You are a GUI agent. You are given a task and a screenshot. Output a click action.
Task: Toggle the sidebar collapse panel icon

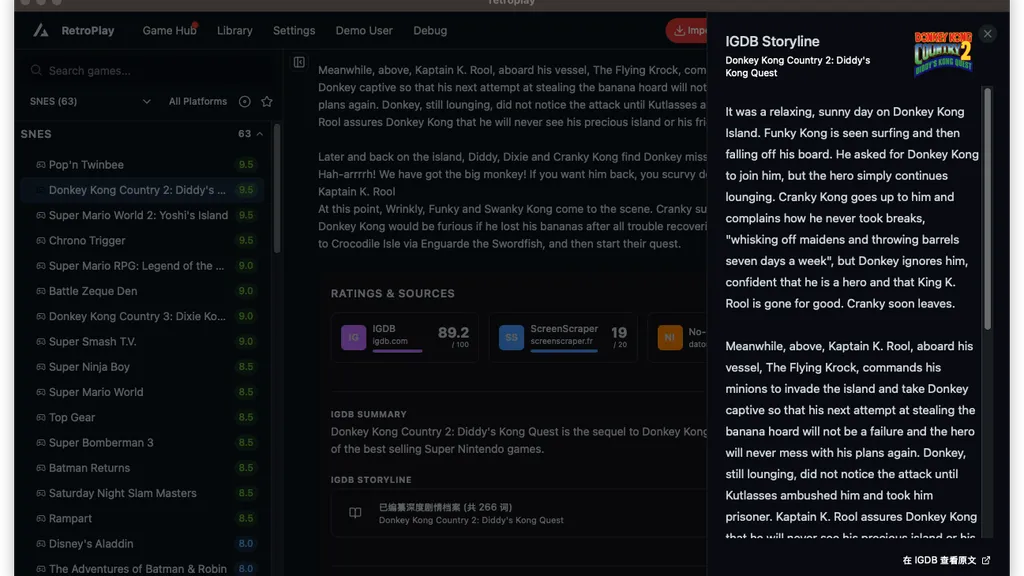click(298, 62)
